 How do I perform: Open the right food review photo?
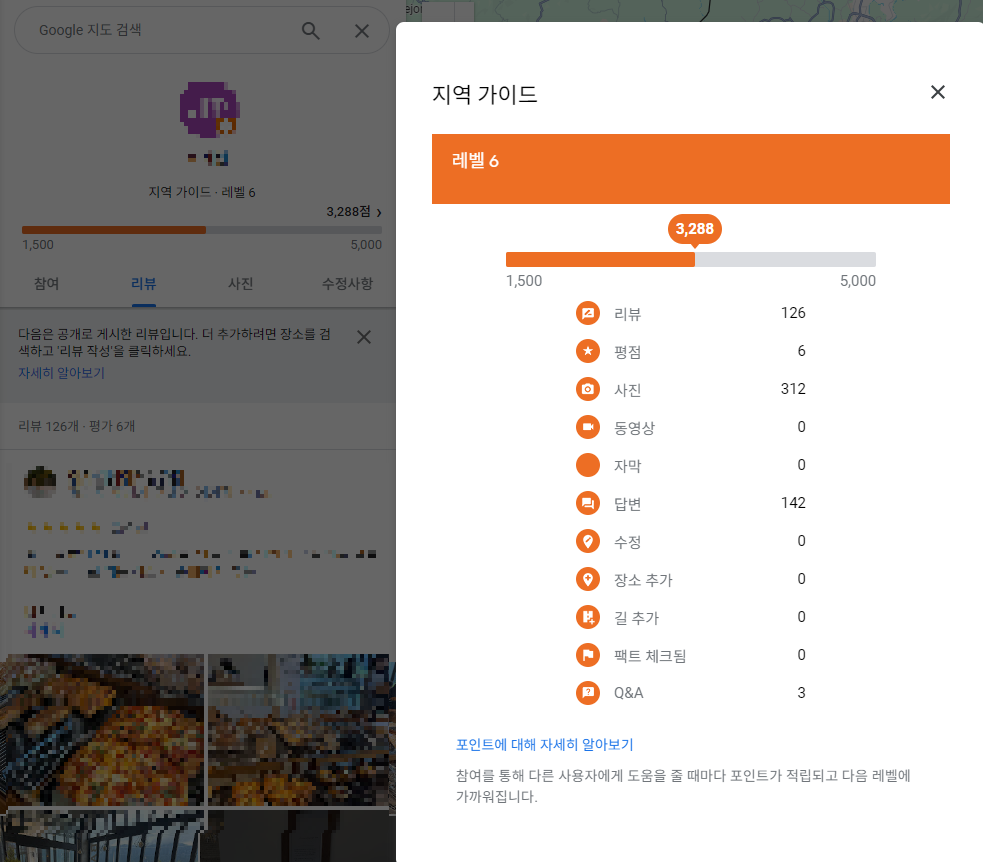pos(299,730)
